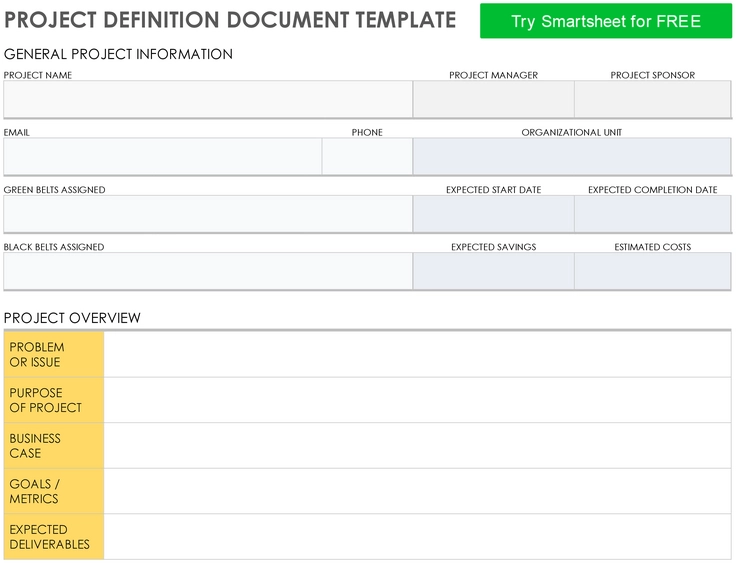Viewport: 736px width, 563px height.
Task: Select the Email input field
Action: (x=163, y=156)
